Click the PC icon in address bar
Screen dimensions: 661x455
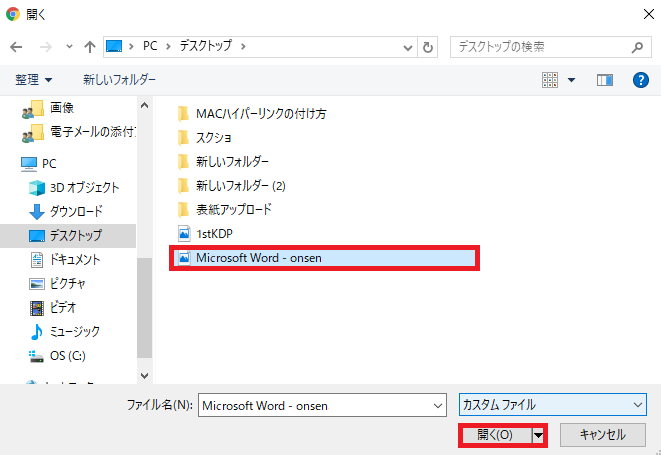click(114, 46)
